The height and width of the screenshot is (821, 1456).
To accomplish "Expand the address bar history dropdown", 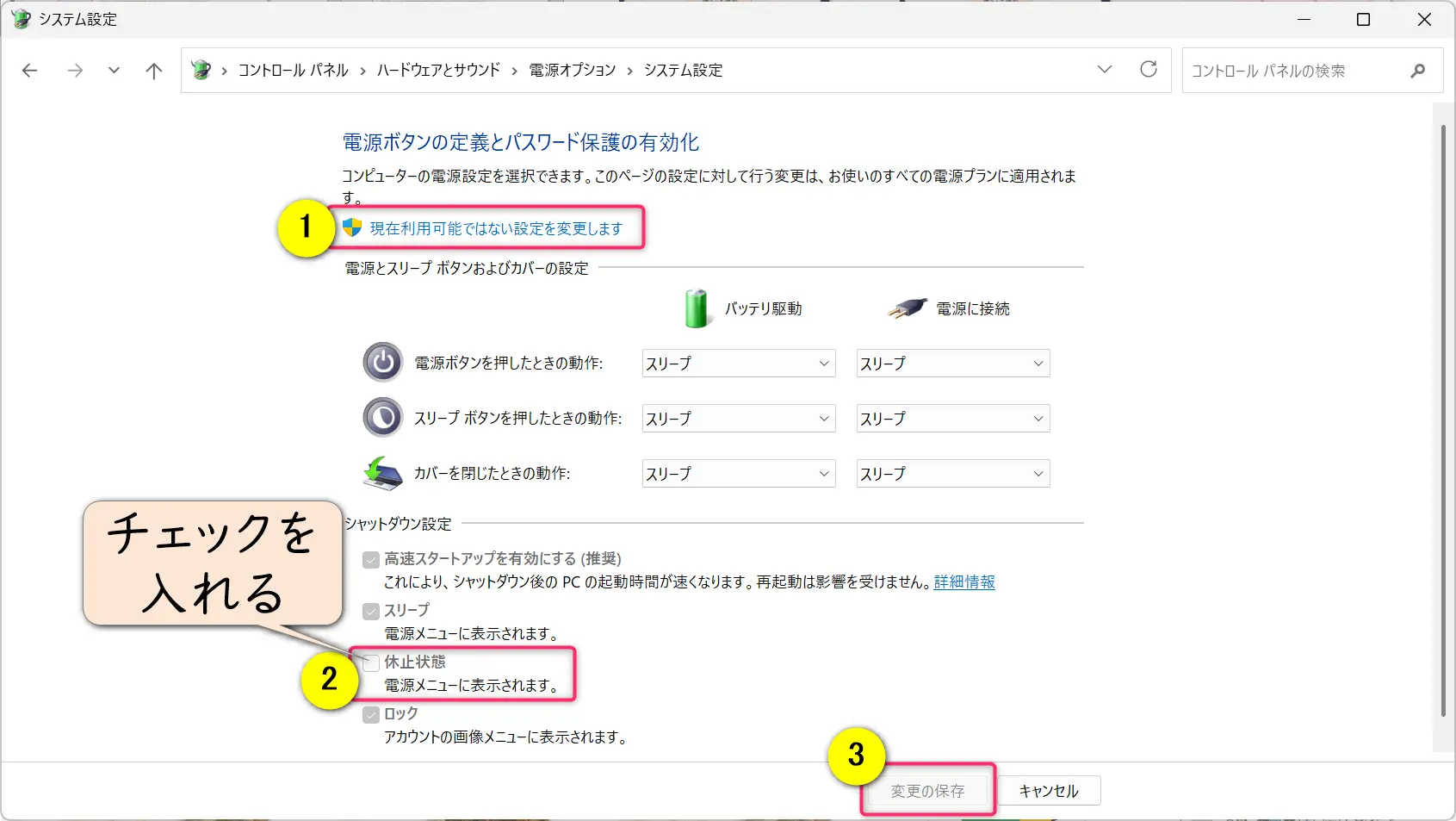I will click(1105, 69).
